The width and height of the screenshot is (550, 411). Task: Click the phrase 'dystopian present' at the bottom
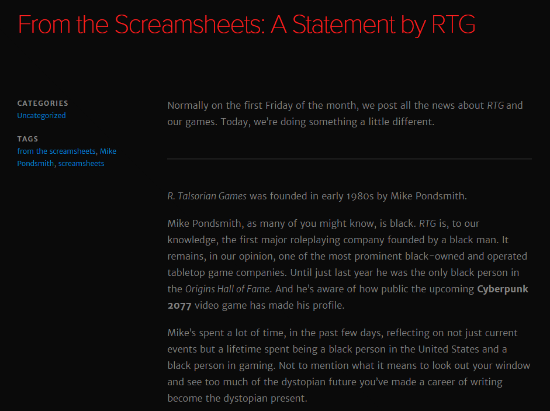265,398
